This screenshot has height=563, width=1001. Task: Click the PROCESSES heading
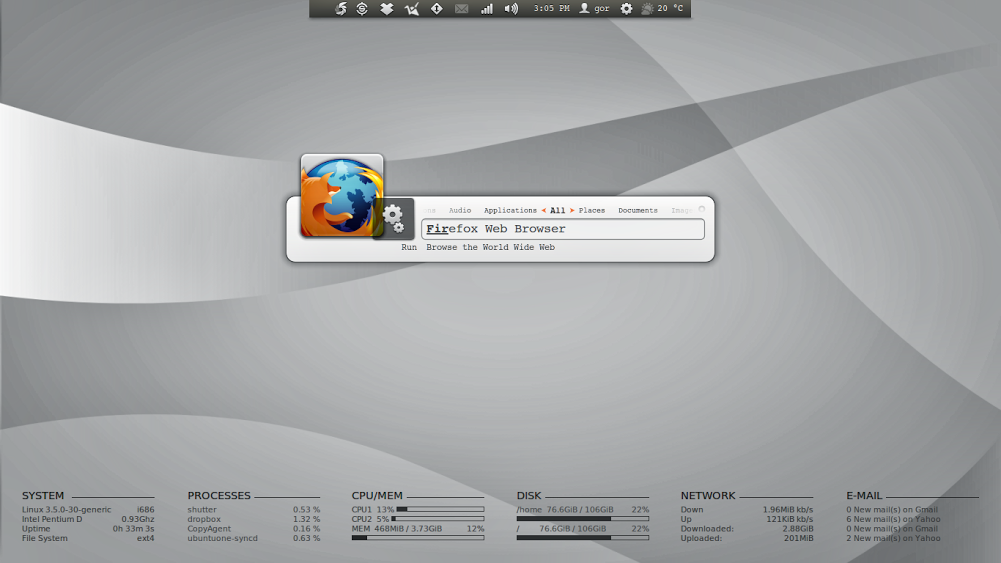pos(219,495)
